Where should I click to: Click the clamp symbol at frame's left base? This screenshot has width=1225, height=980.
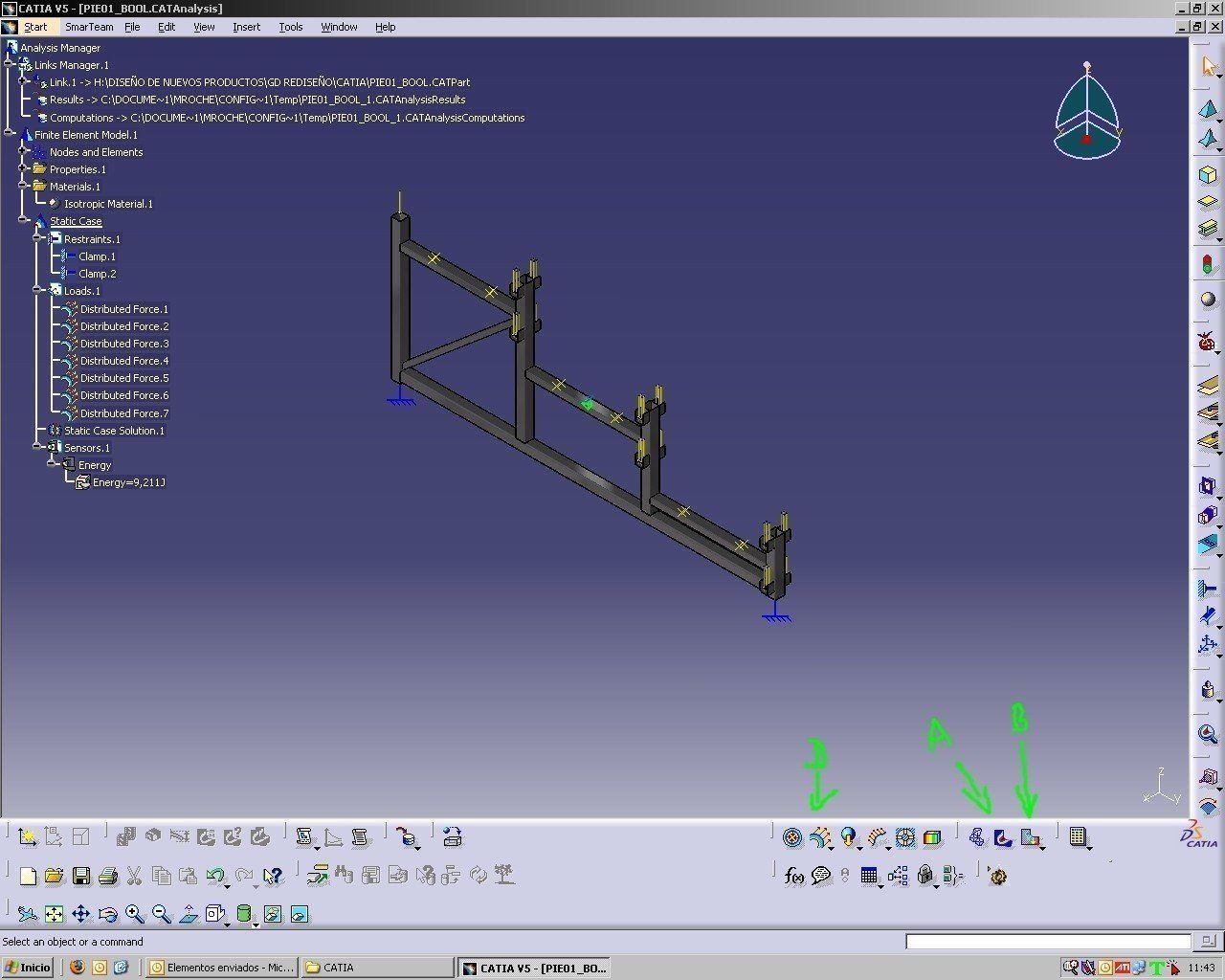pos(401,395)
